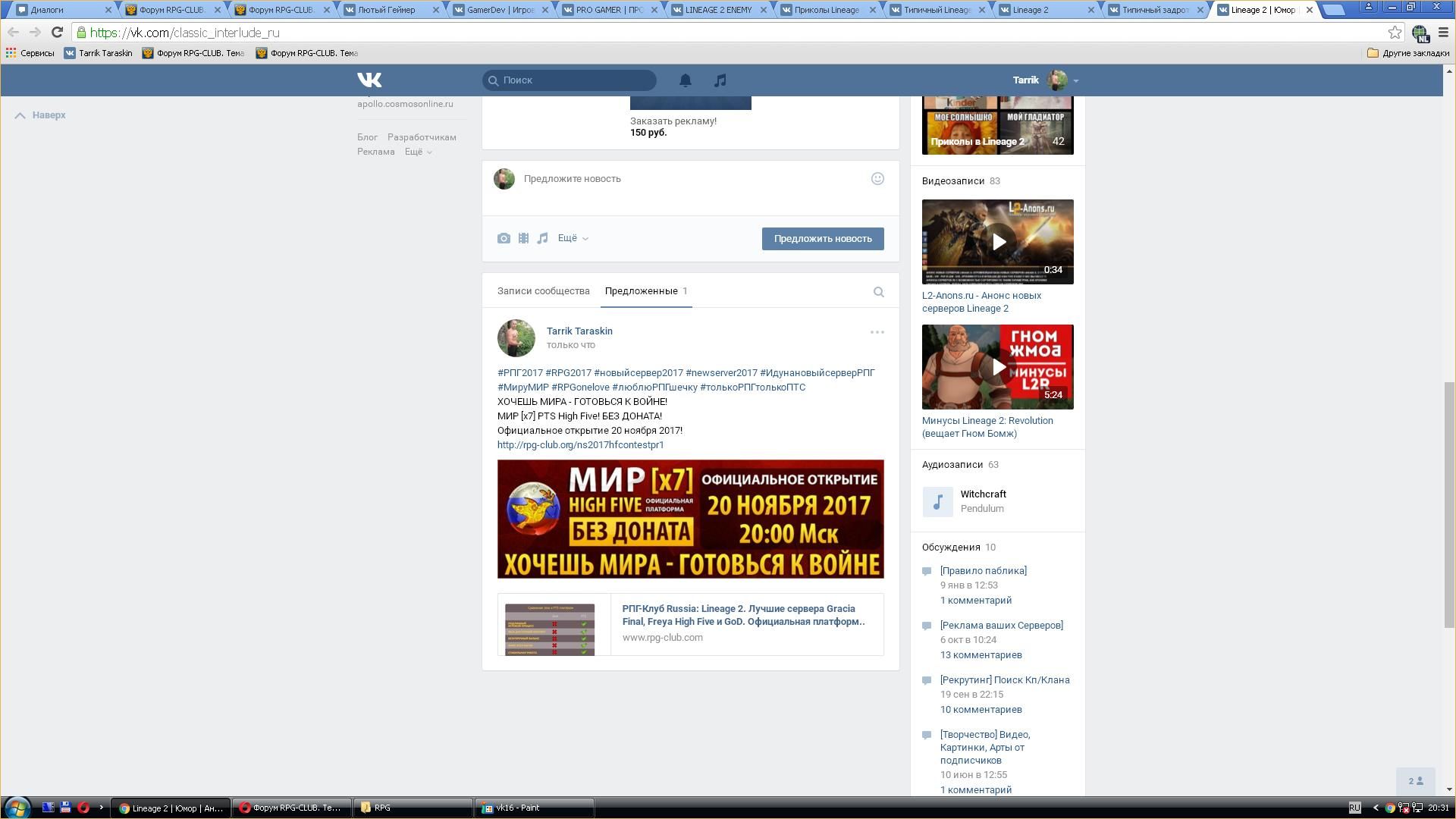This screenshot has width=1456, height=819.
Task: Open the vk16 - Paint taskbar window
Action: [534, 808]
